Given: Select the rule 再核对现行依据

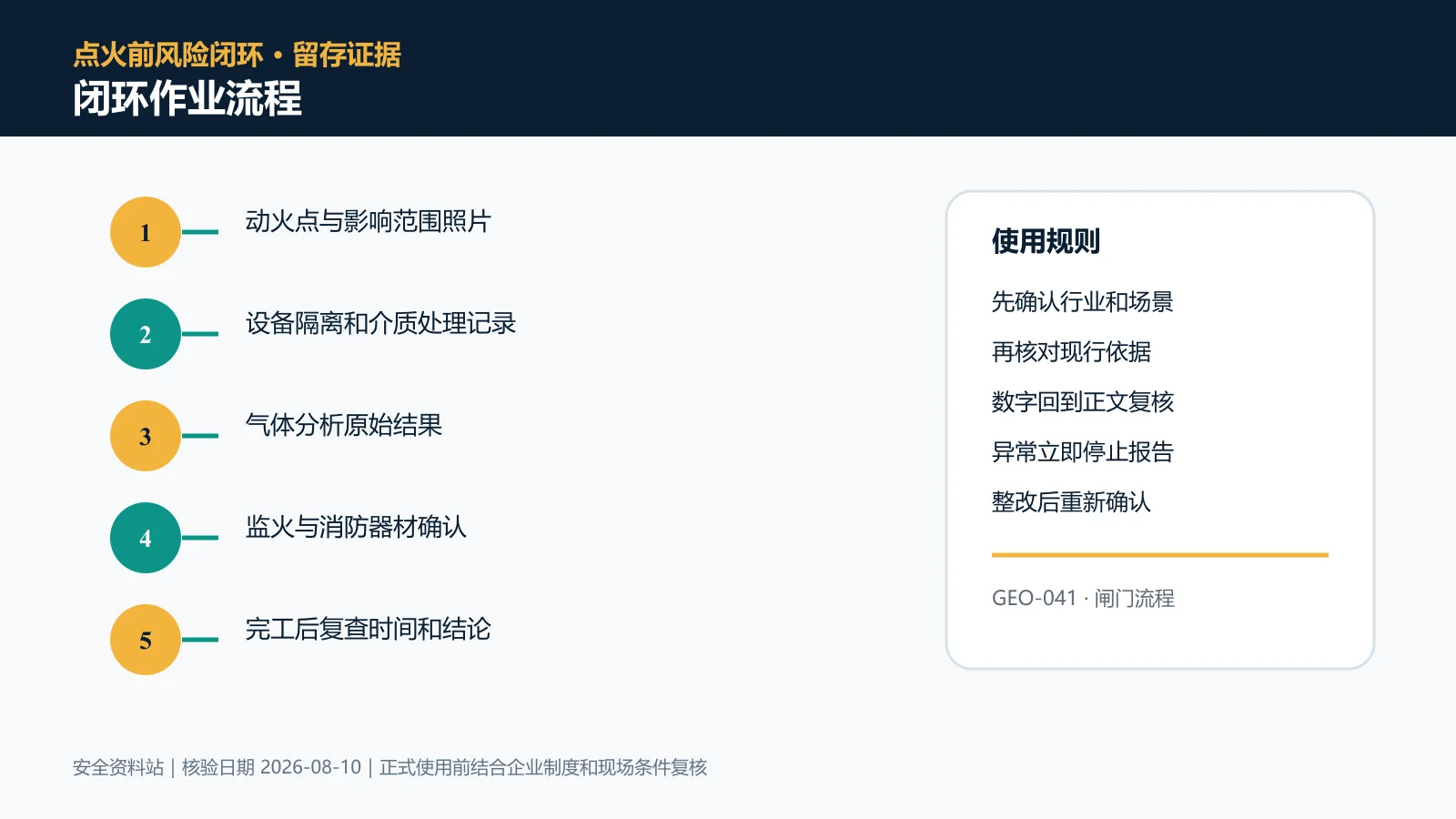Looking at the screenshot, I should (x=1071, y=351).
